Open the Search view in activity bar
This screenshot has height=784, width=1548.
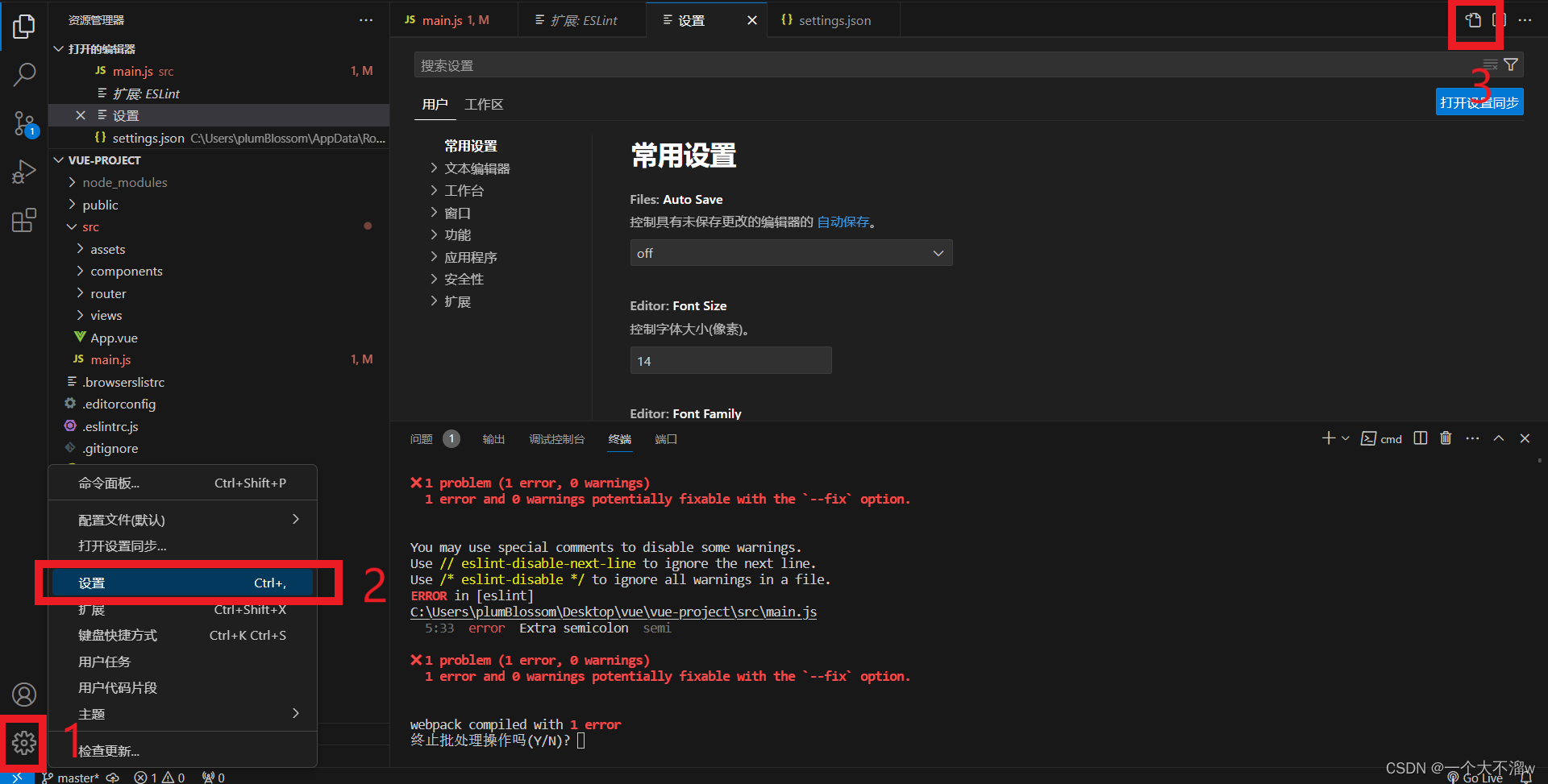pyautogui.click(x=24, y=75)
